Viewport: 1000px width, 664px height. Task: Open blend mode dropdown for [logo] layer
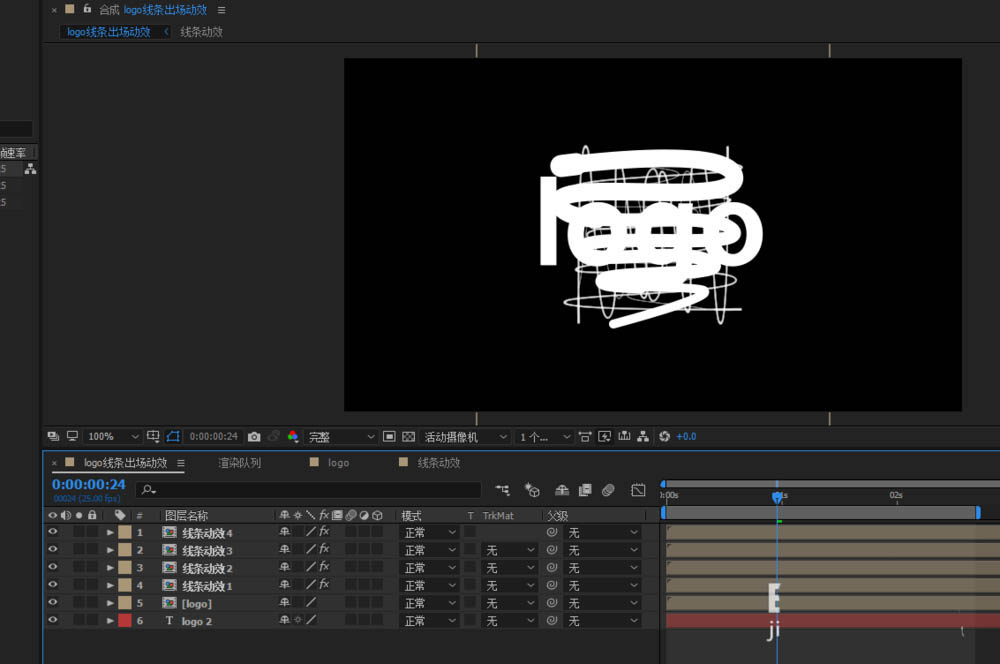coord(429,604)
